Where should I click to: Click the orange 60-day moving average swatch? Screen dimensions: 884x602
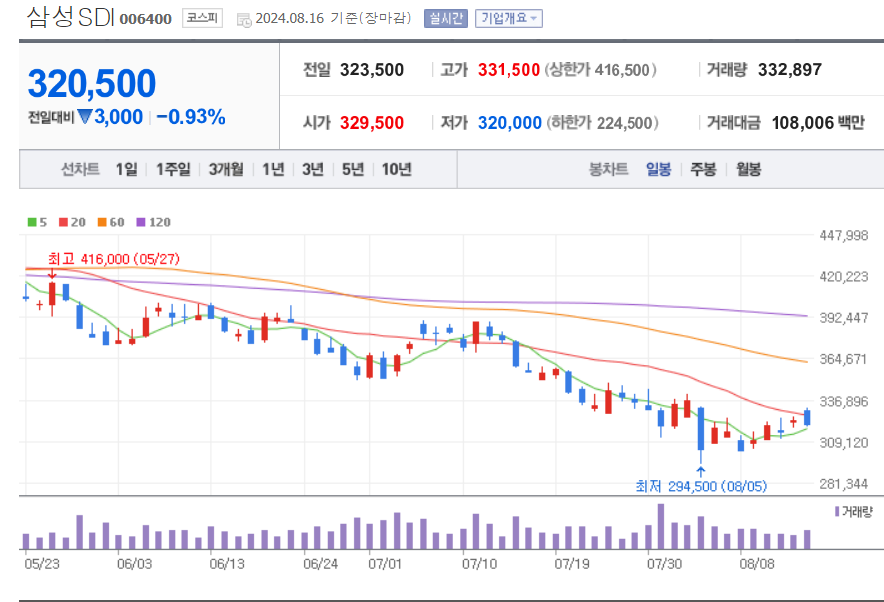pyautogui.click(x=102, y=222)
